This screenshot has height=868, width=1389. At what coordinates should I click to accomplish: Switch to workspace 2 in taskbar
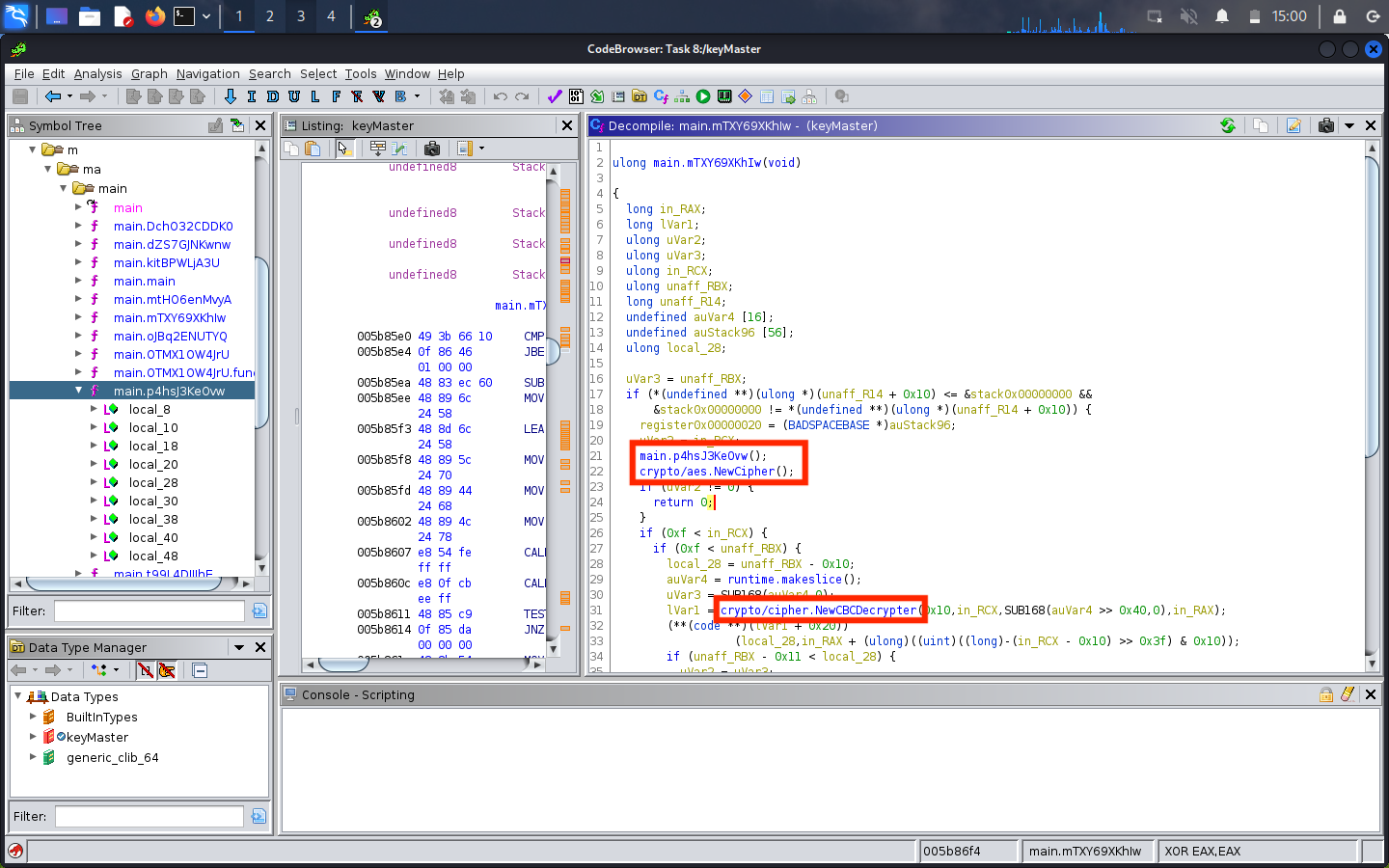(x=269, y=16)
